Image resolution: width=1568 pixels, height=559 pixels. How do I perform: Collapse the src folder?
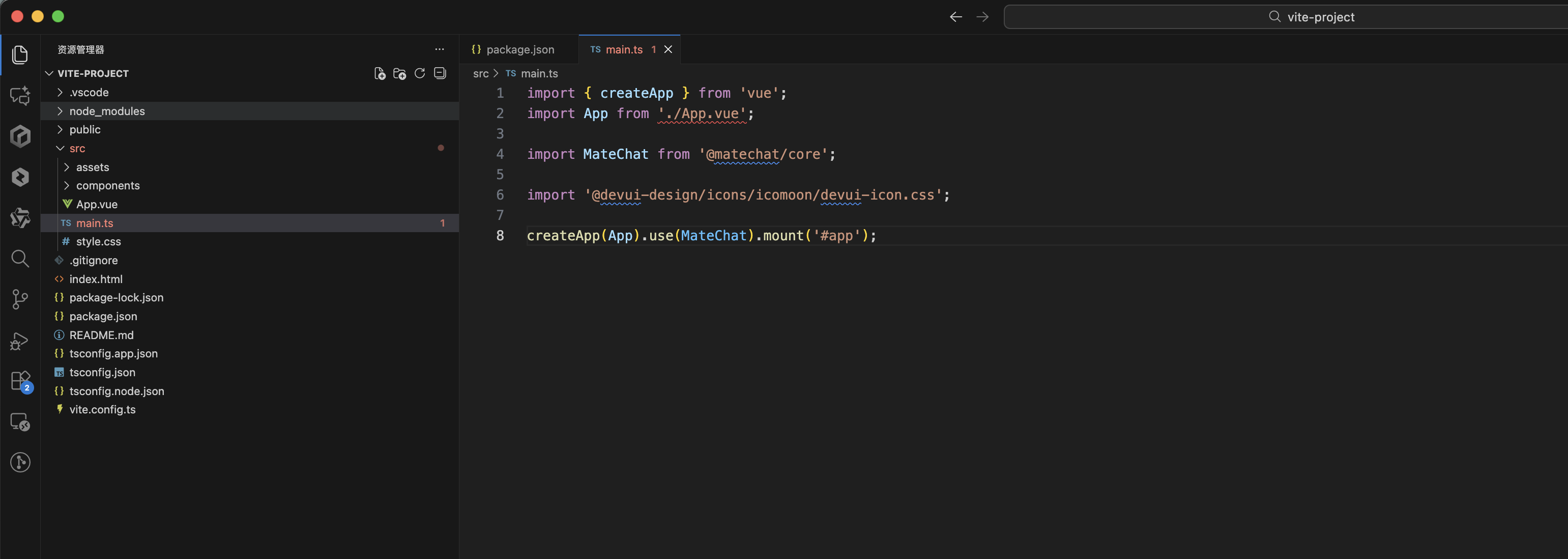77,149
